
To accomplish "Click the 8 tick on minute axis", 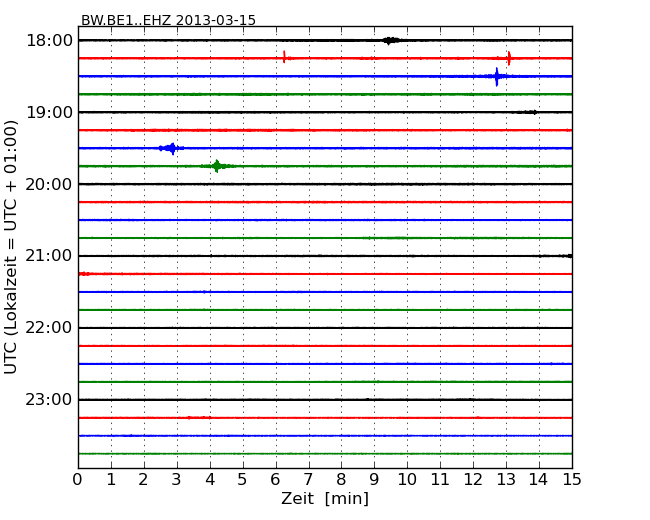I will pos(342,480).
